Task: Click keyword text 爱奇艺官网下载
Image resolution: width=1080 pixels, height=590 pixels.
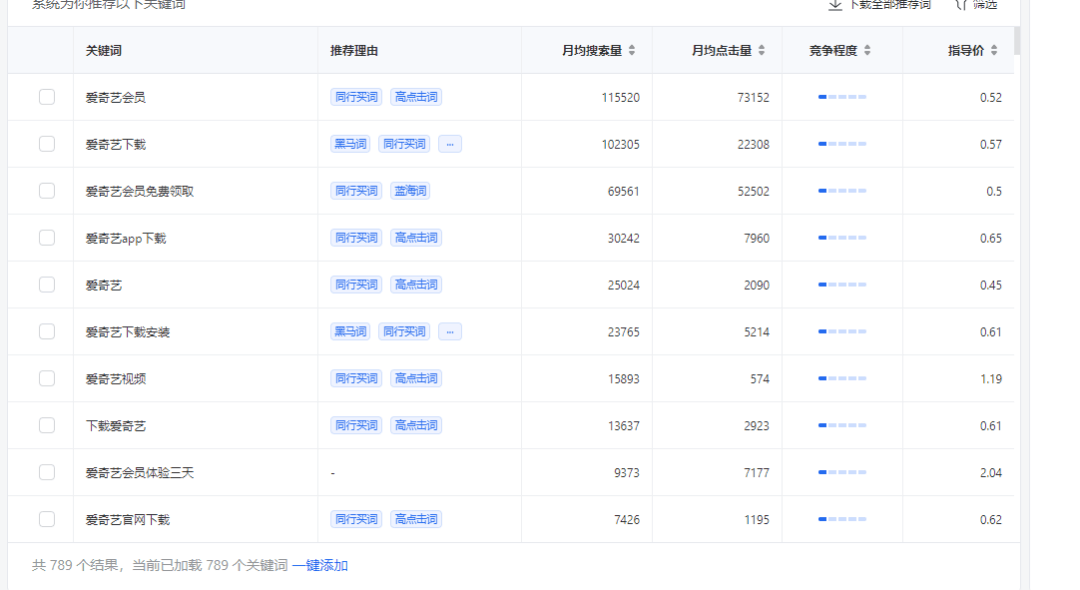Action: click(127, 519)
